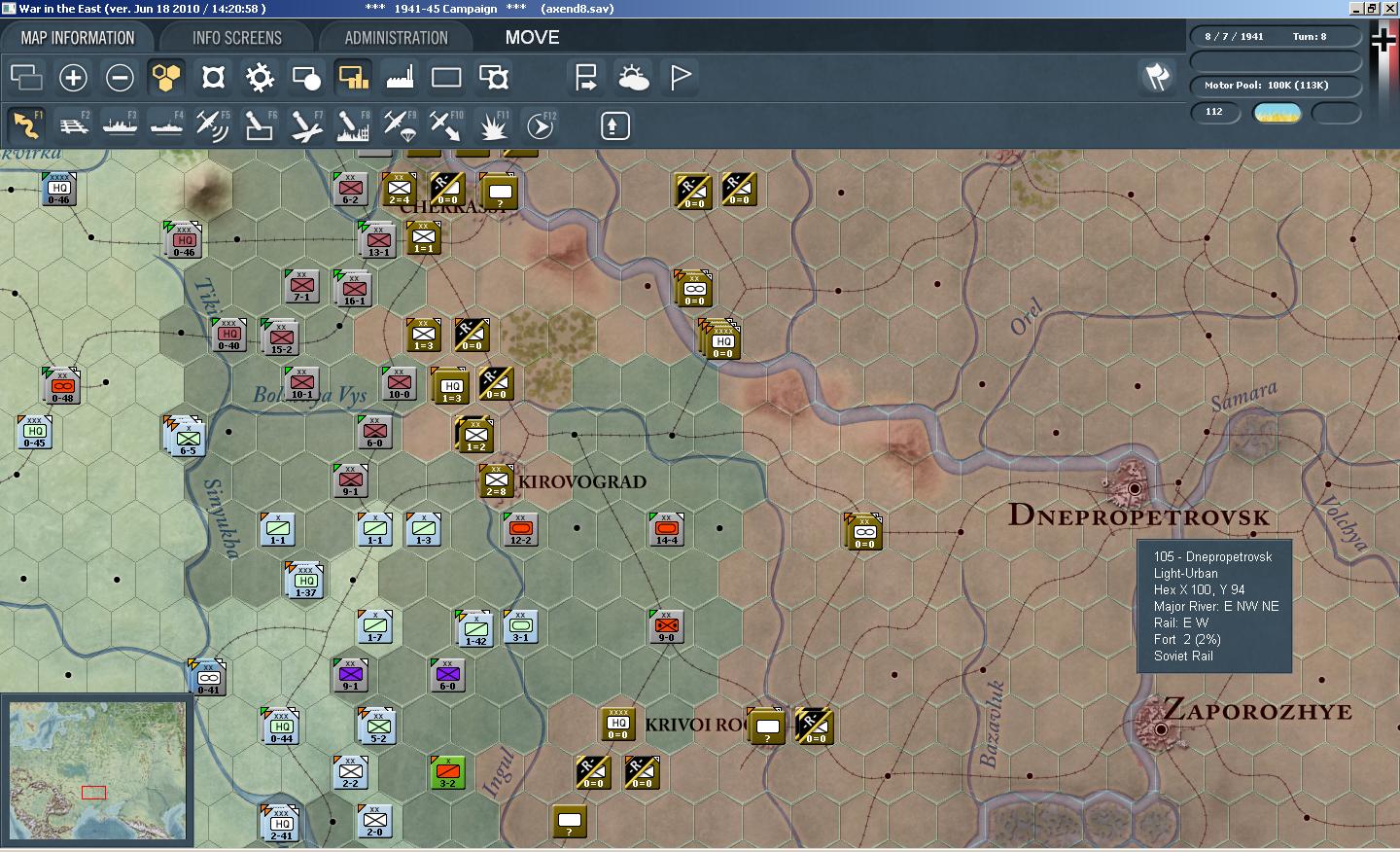Toggle the highlighted unit bars display icon
The width and height of the screenshot is (1400, 852).
[353, 77]
